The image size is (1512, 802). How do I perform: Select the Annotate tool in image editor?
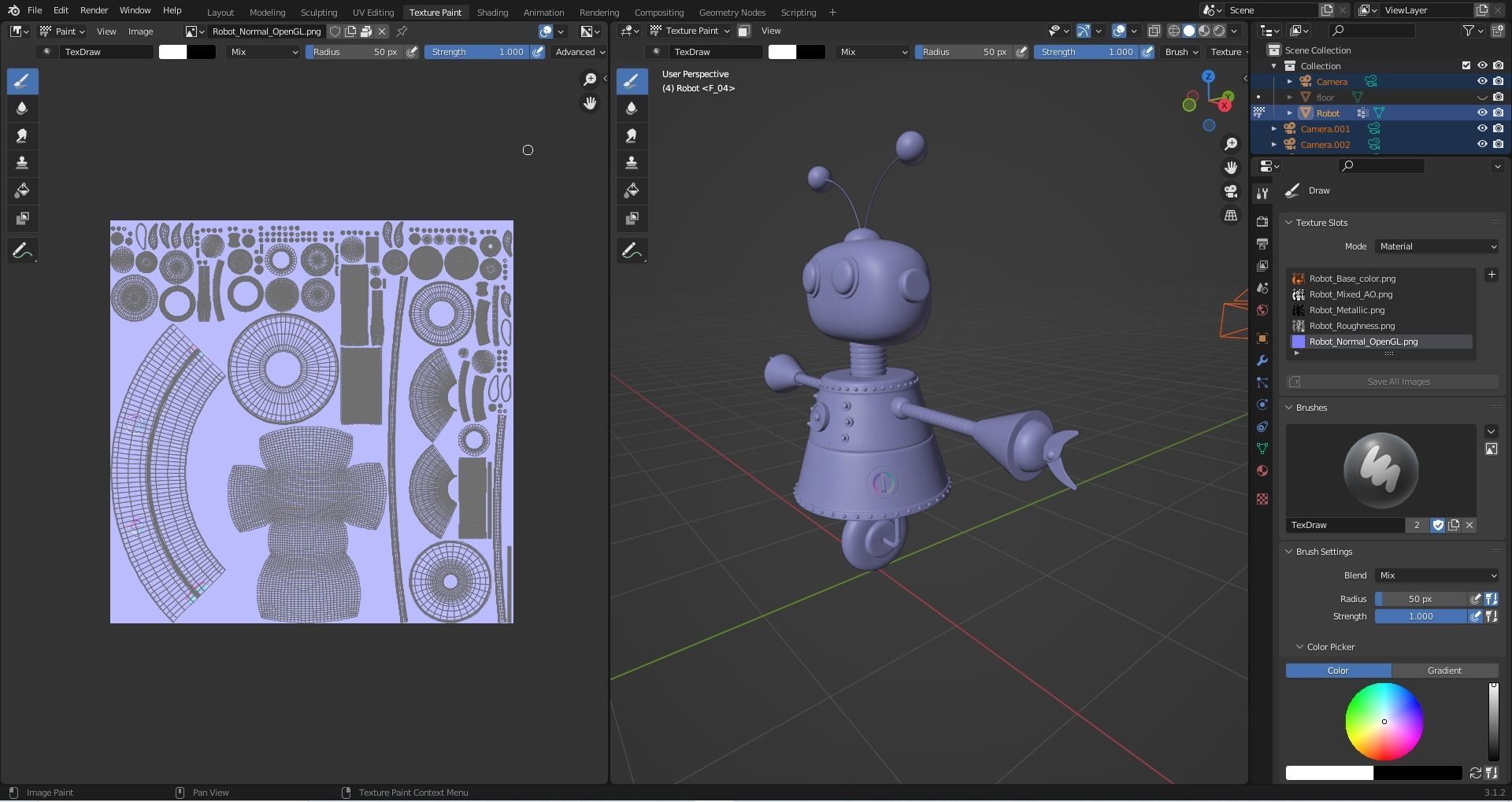(x=22, y=251)
